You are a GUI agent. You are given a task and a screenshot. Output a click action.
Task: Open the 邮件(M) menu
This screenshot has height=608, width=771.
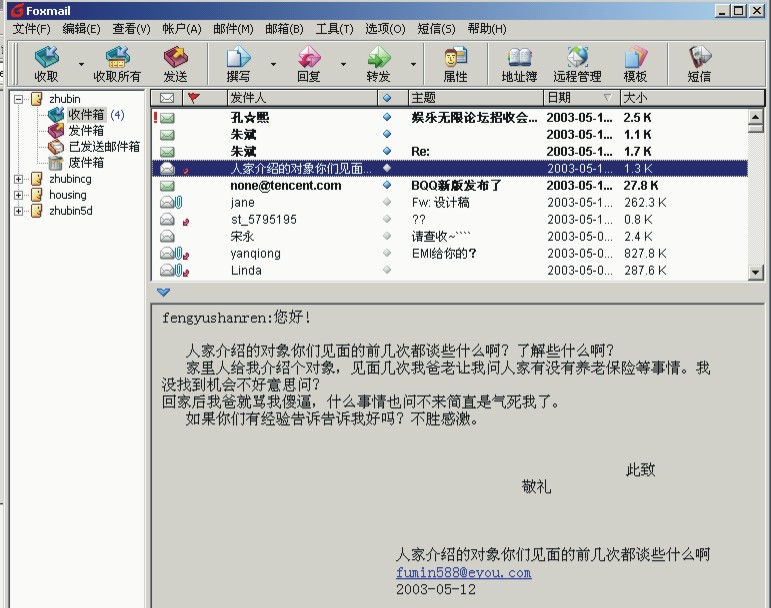(233, 29)
